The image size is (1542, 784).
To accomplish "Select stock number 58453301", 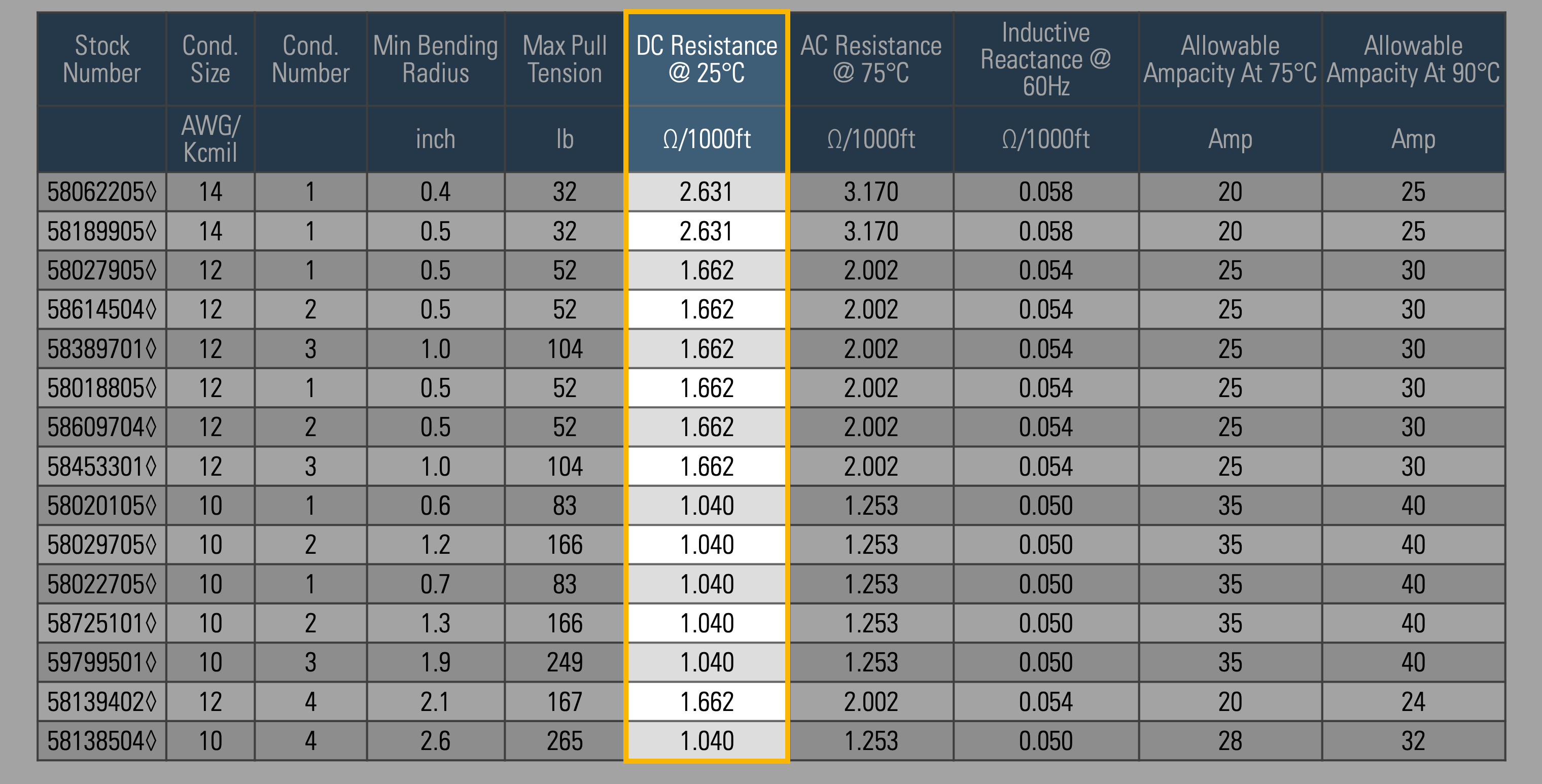I will point(102,466).
